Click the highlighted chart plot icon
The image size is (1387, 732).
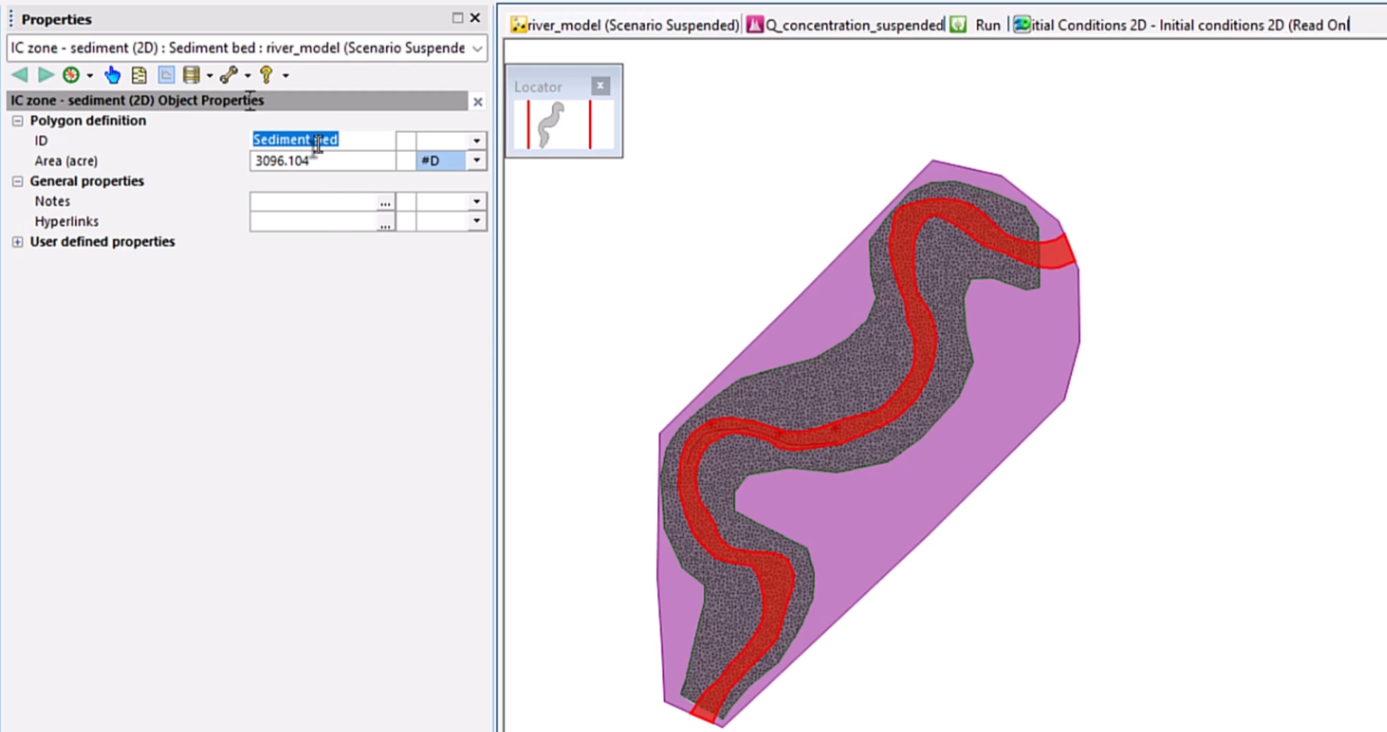[x=164, y=74]
